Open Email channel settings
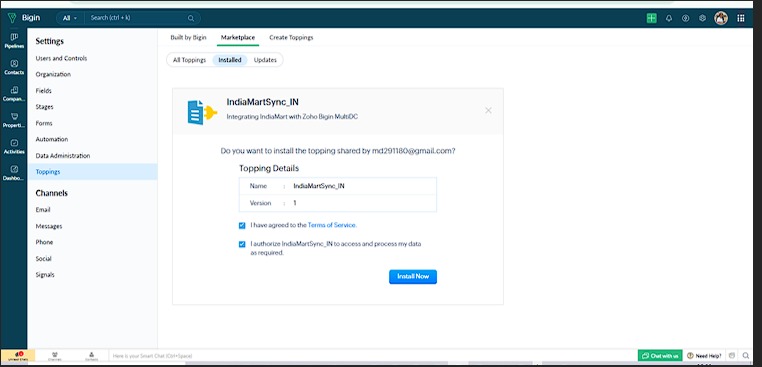Screen dimensions: 762x367 click(x=43, y=210)
